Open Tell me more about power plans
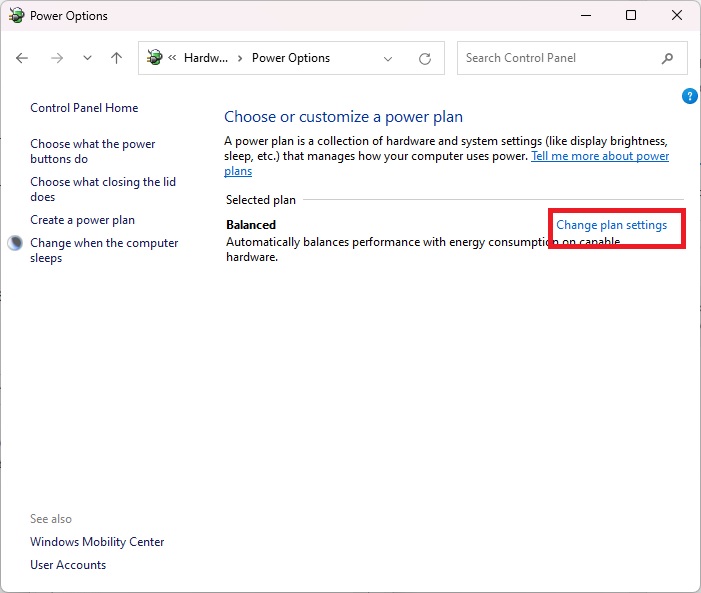701x593 pixels. pos(600,156)
